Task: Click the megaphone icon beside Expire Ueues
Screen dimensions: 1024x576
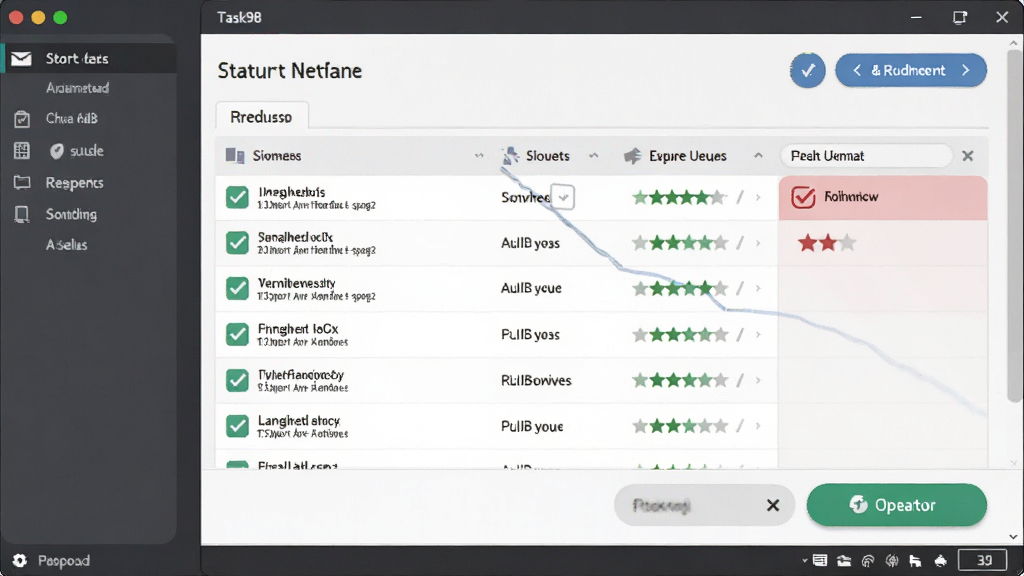Action: (632, 155)
